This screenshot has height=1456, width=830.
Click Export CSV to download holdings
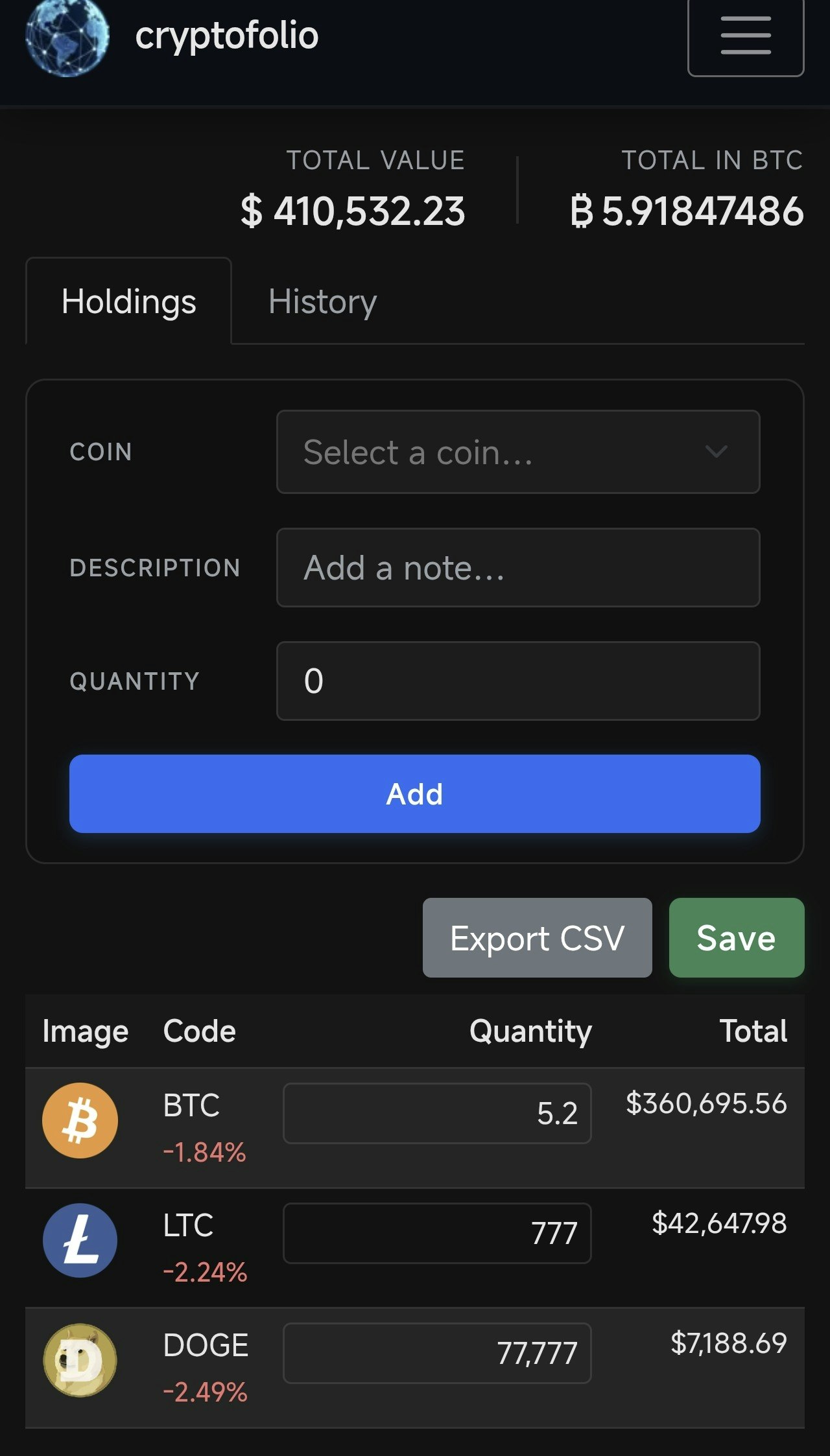[x=537, y=938]
